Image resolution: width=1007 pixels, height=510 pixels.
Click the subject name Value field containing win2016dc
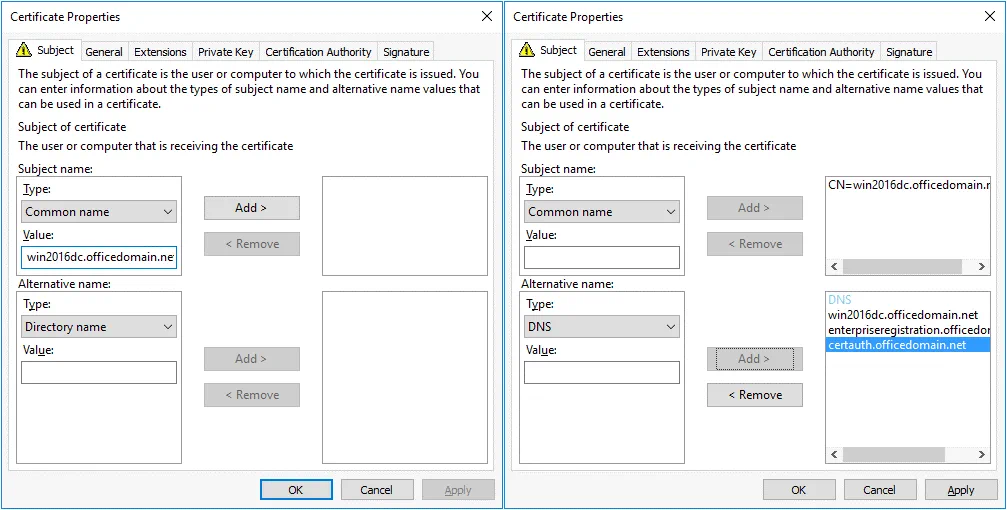pos(99,258)
